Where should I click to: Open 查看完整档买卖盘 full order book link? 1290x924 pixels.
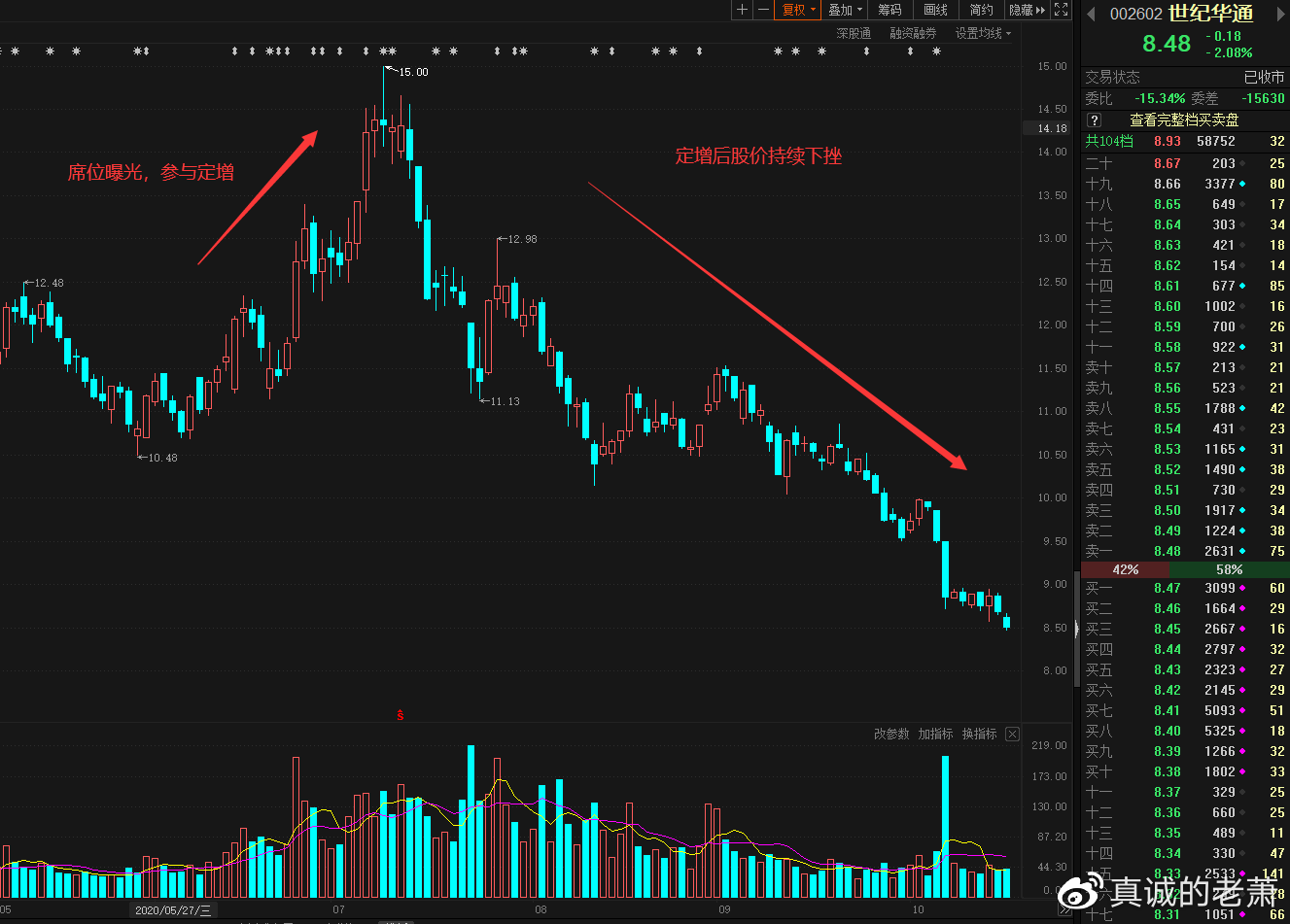pos(1184,120)
